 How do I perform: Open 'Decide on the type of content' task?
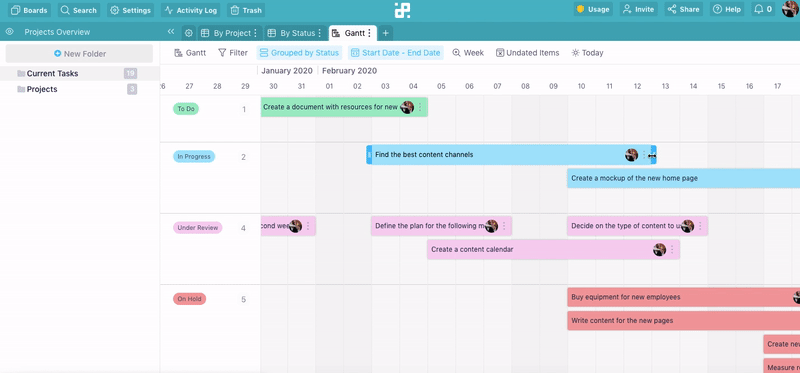[637, 226]
